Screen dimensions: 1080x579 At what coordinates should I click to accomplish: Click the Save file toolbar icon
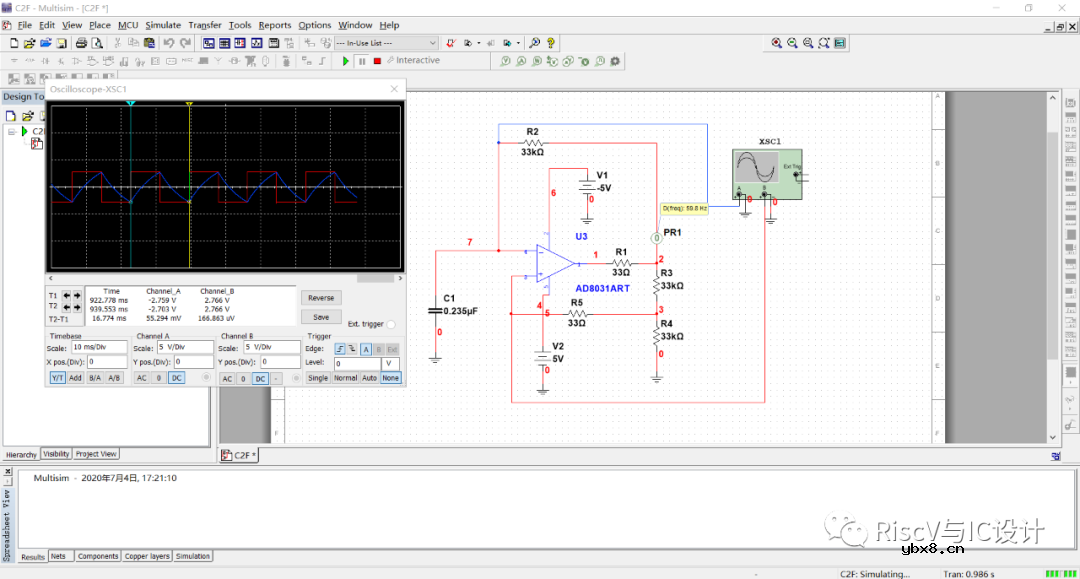62,43
